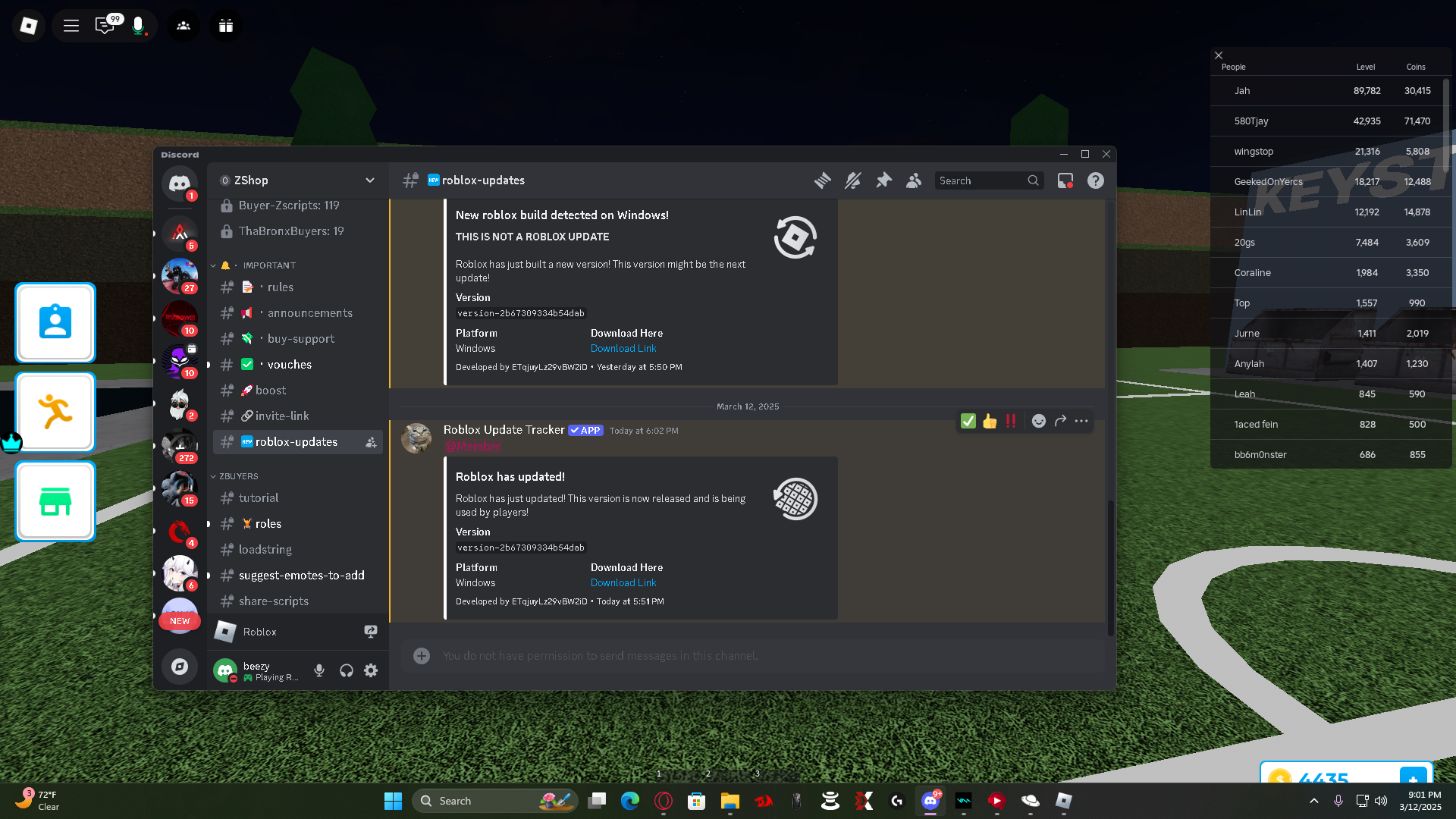Deafen with the headphones button
Viewport: 1456px width, 819px height.
346,670
